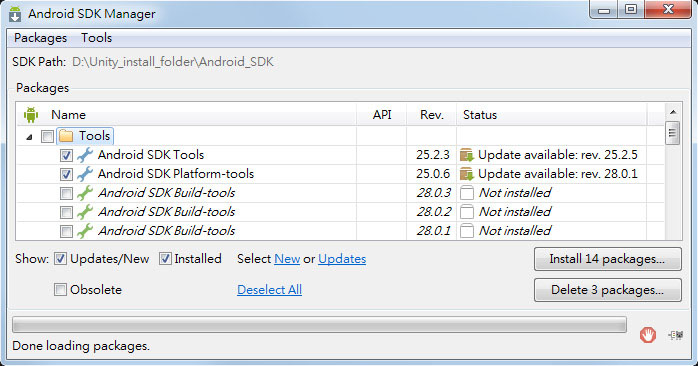Image resolution: width=698 pixels, height=366 pixels.
Task: Click the Android robot icon in the Name header
Action: tap(31, 115)
